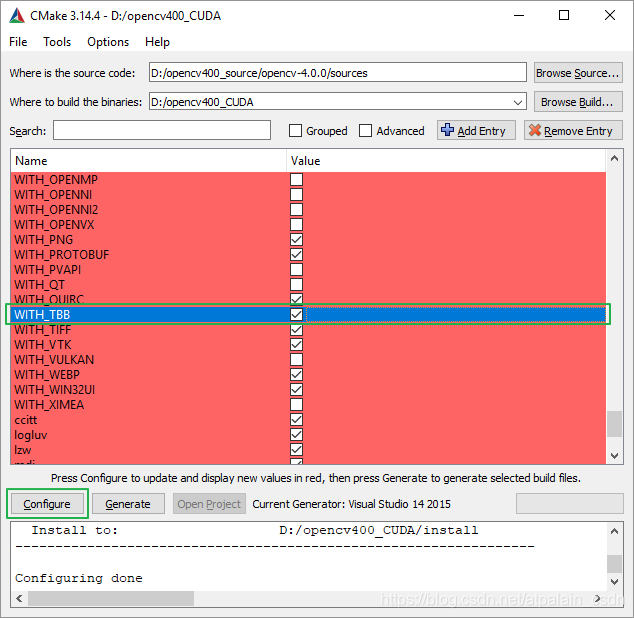Click the variable list scrollbar thumb

click(x=614, y=424)
